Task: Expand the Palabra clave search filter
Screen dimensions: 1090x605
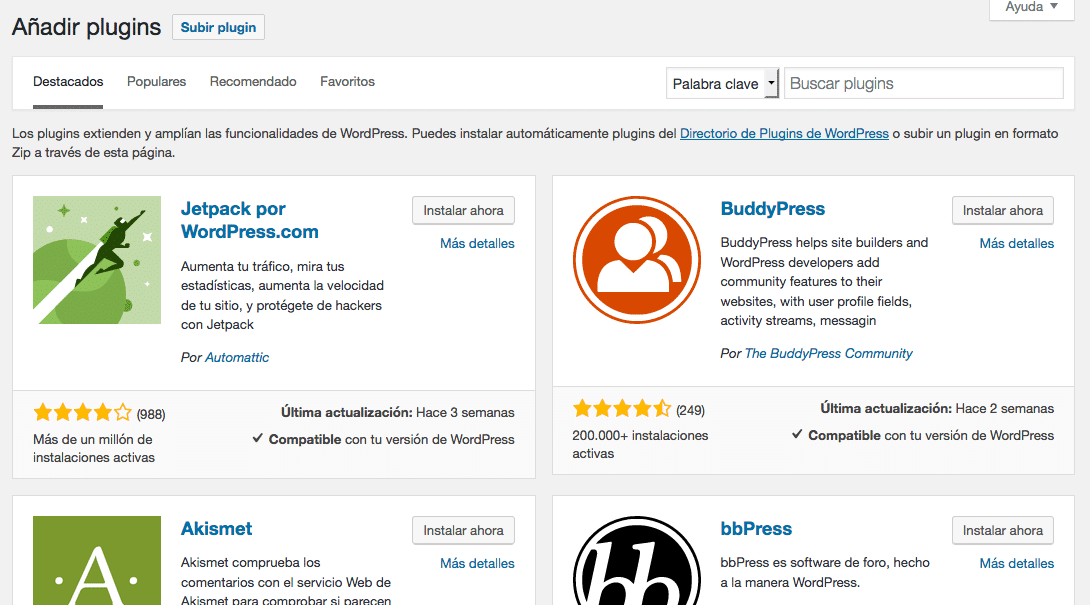Action: coord(723,84)
